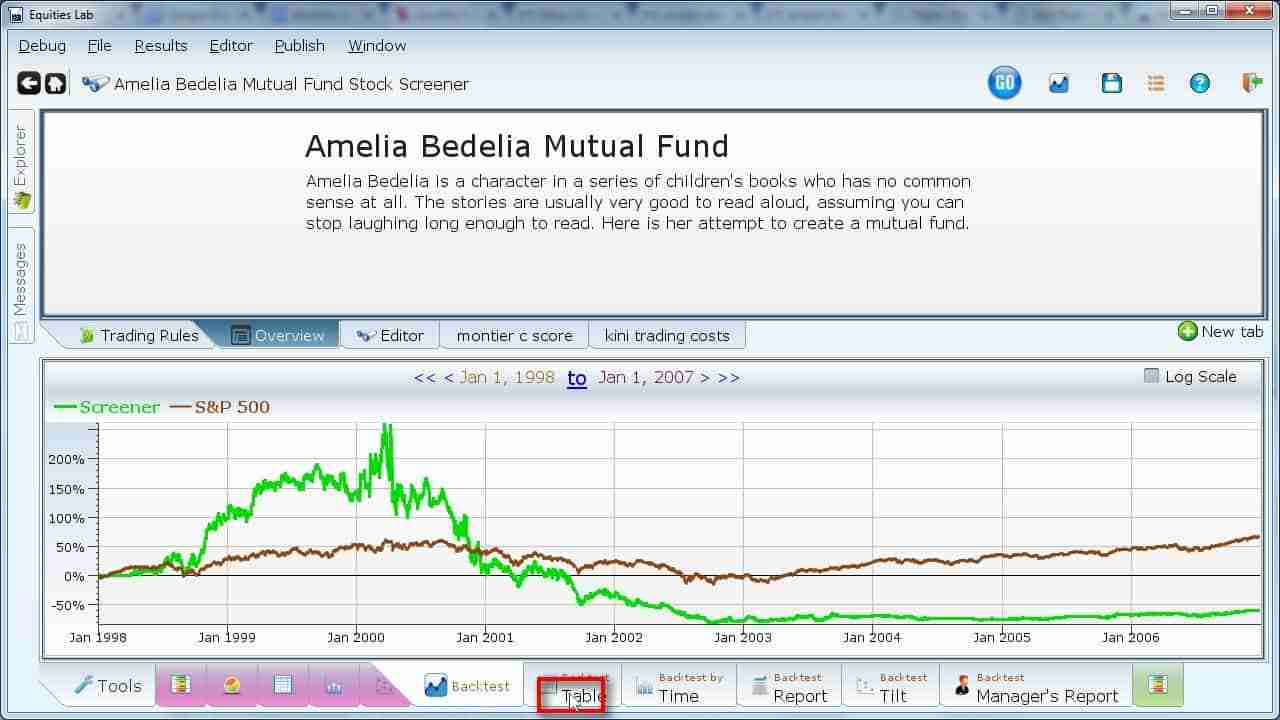The height and width of the screenshot is (720, 1280).
Task: Switch to the Backtest by Time tab
Action: pyautogui.click(x=679, y=687)
